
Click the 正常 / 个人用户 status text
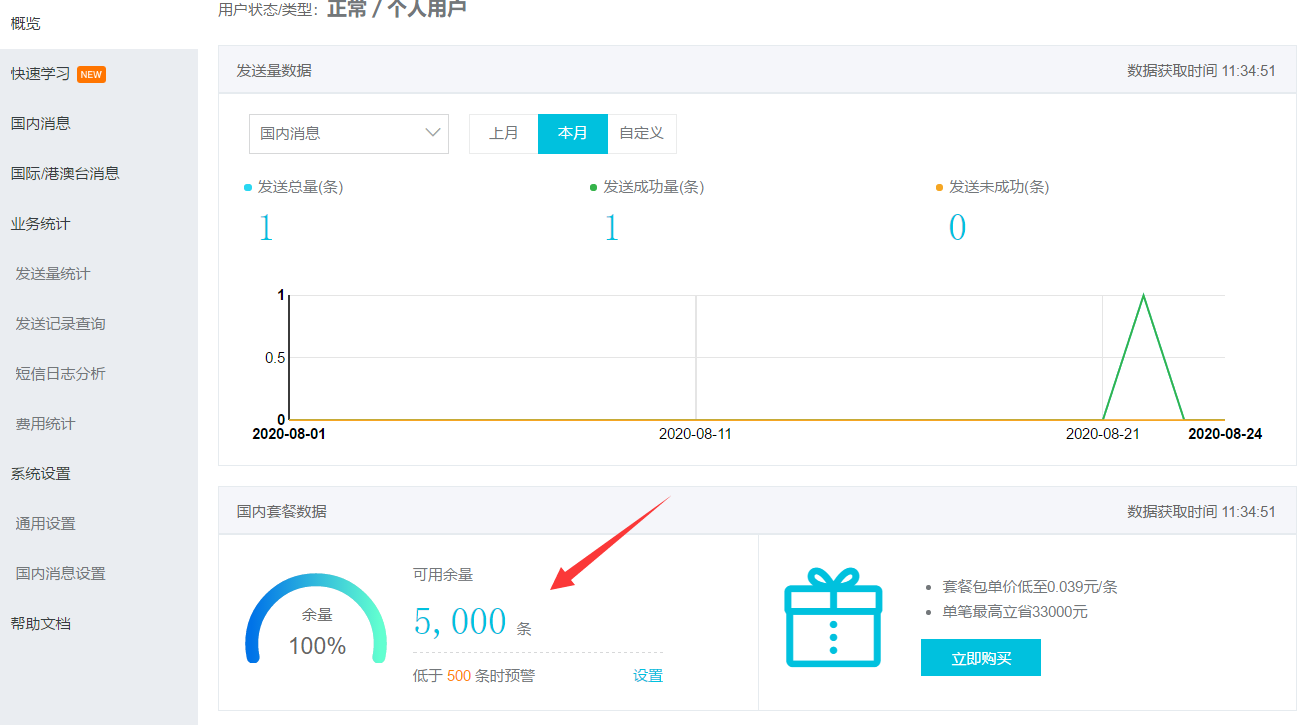pos(397,9)
